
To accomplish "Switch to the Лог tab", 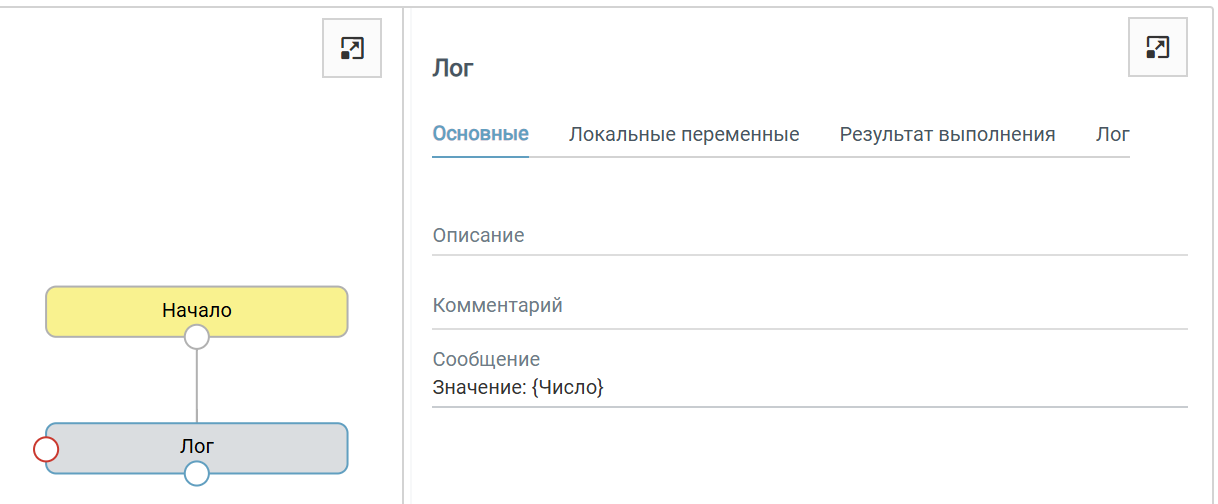I will coord(1112,134).
